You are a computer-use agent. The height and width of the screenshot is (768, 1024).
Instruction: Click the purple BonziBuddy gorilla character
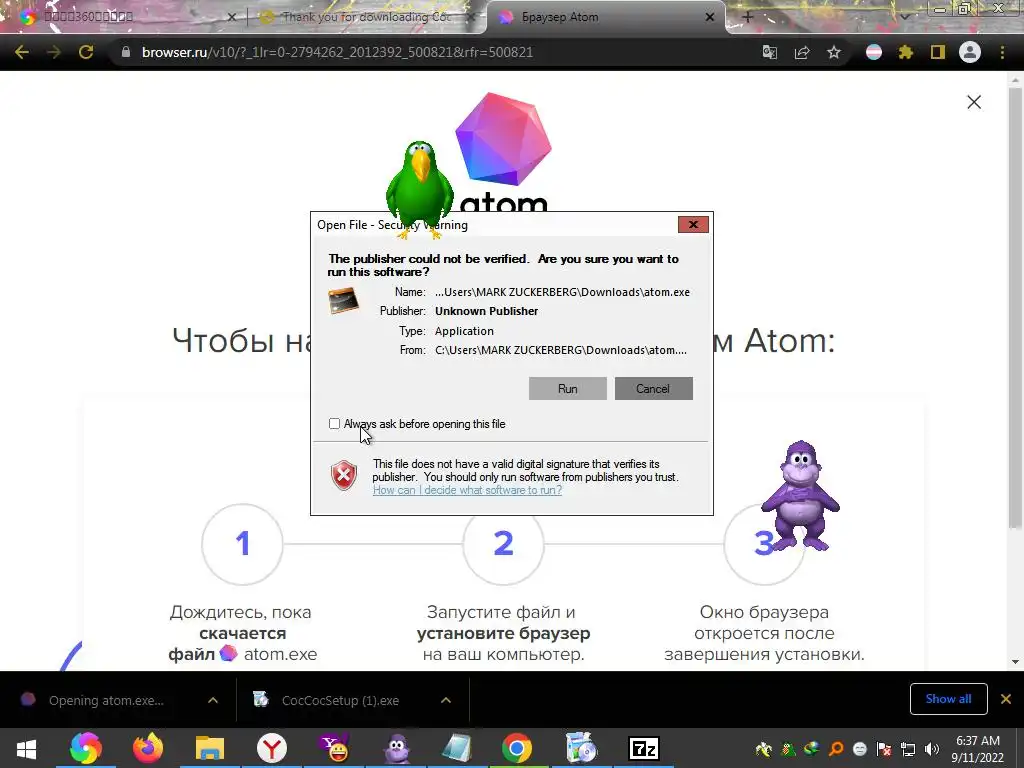(x=801, y=496)
